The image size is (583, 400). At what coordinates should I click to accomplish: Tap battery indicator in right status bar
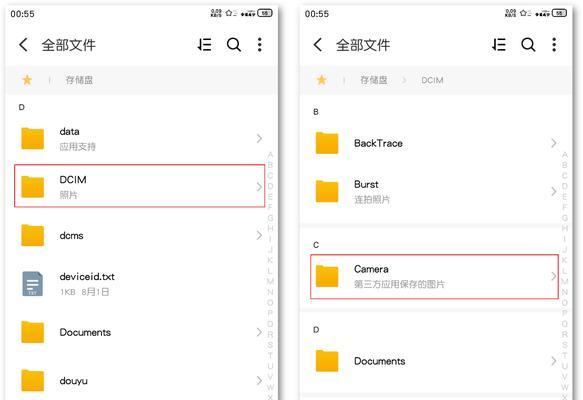tap(560, 13)
